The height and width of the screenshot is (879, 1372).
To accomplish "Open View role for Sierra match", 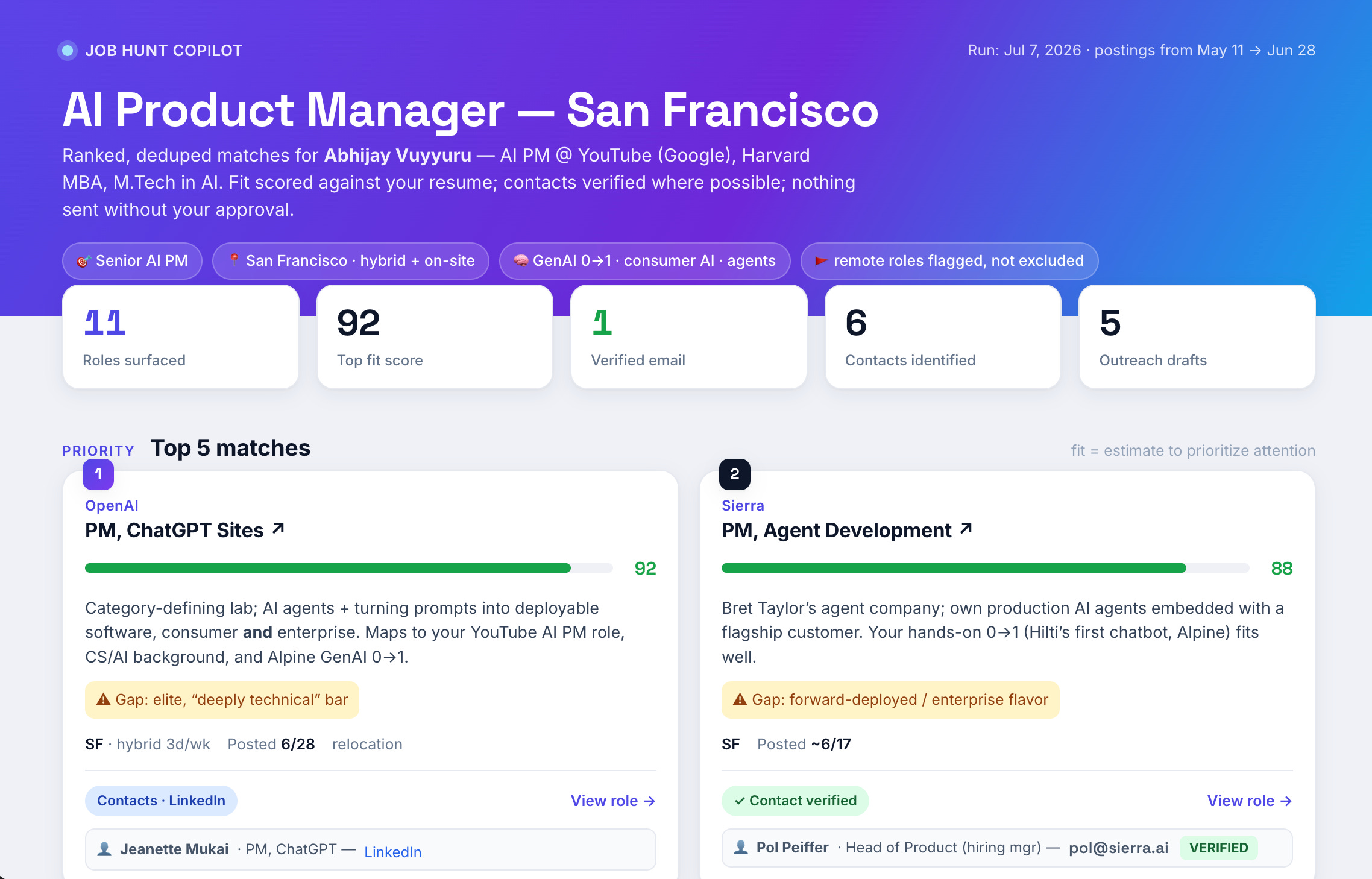I will [1250, 801].
